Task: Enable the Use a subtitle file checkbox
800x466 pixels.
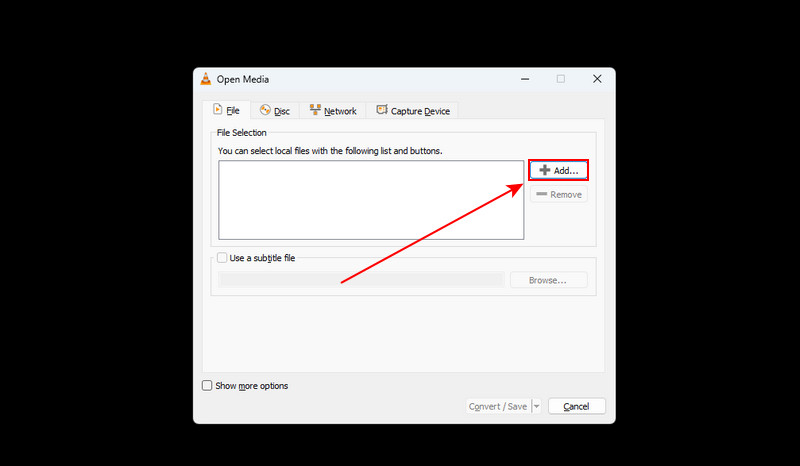Action: click(222, 258)
